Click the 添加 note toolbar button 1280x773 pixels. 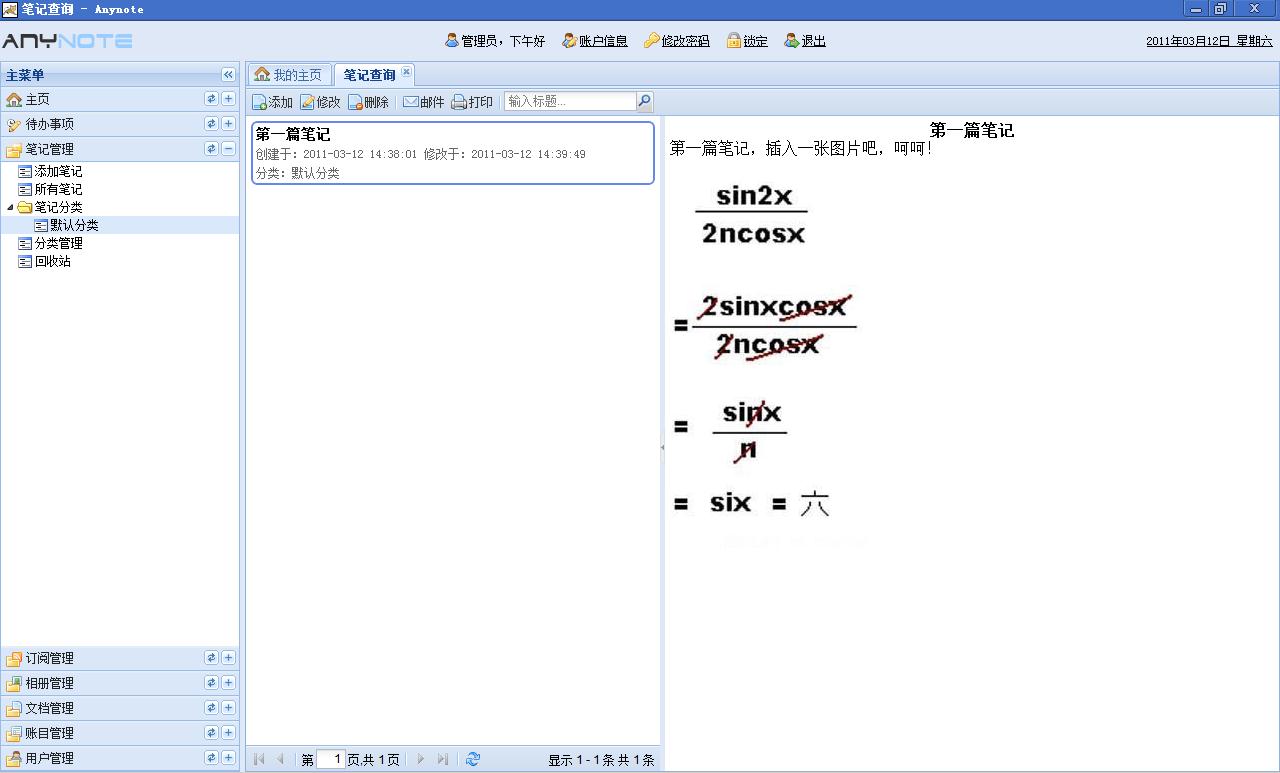(x=272, y=102)
